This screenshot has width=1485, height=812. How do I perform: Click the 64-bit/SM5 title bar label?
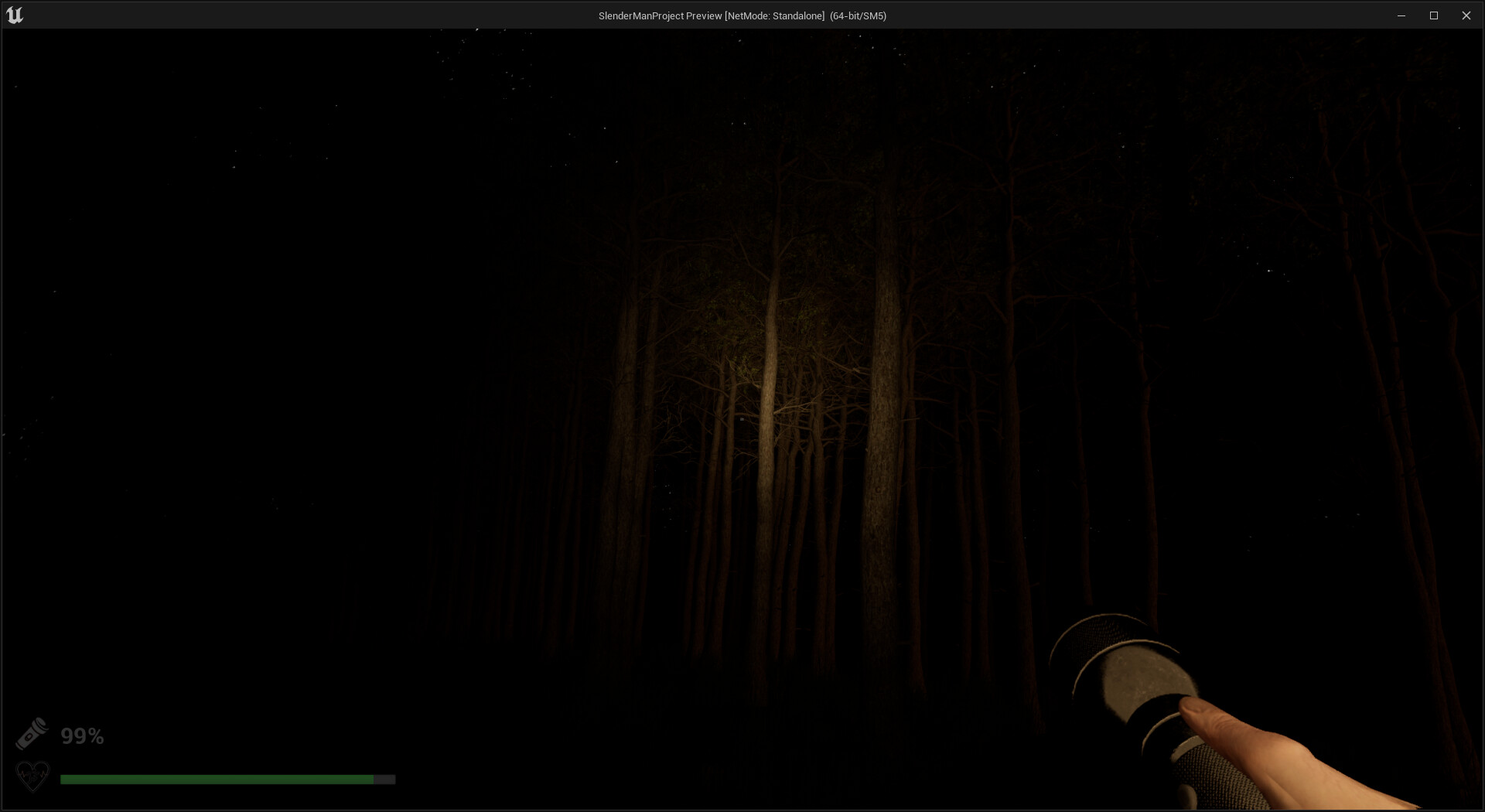857,15
